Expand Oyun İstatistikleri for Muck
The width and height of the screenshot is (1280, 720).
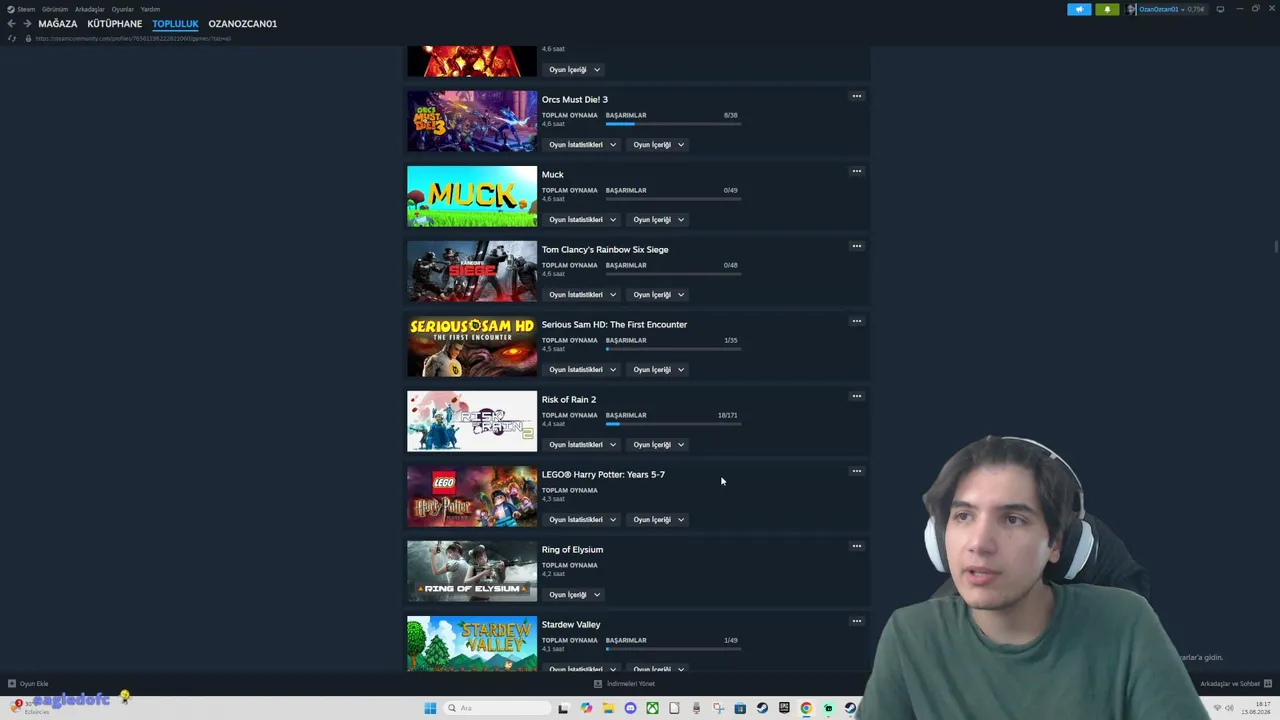pyautogui.click(x=583, y=220)
